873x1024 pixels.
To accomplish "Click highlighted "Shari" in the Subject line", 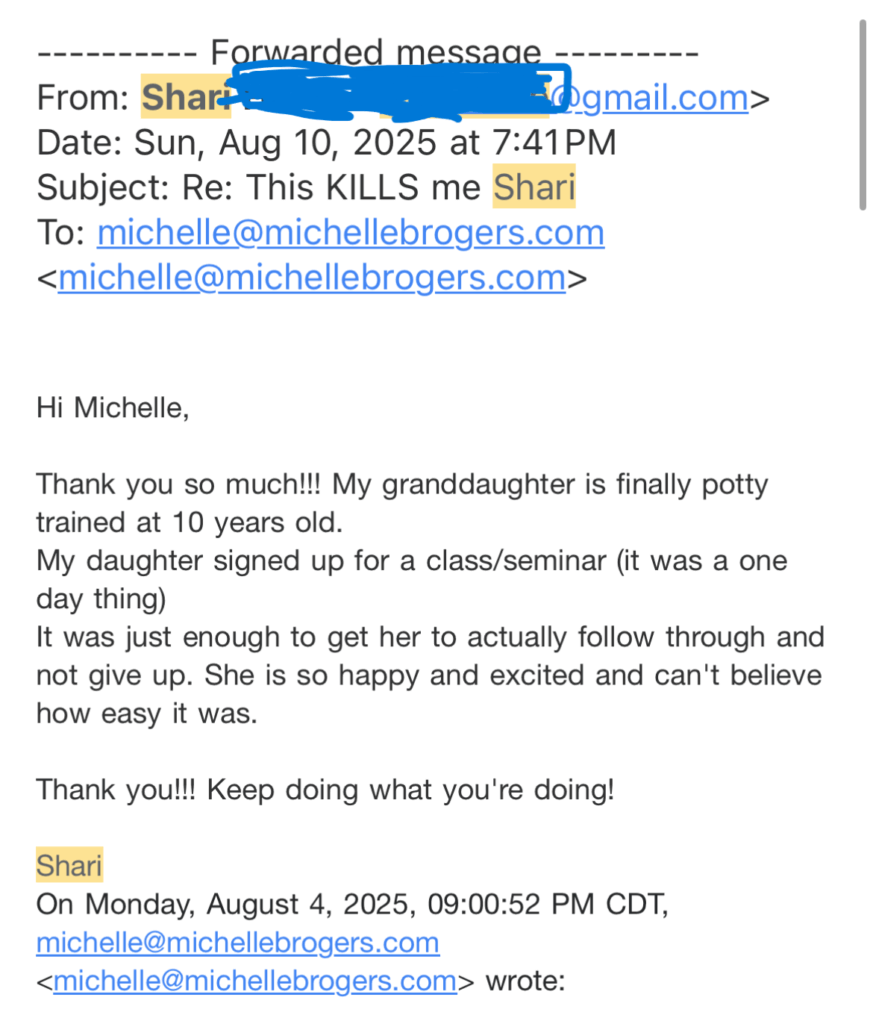I will point(534,188).
